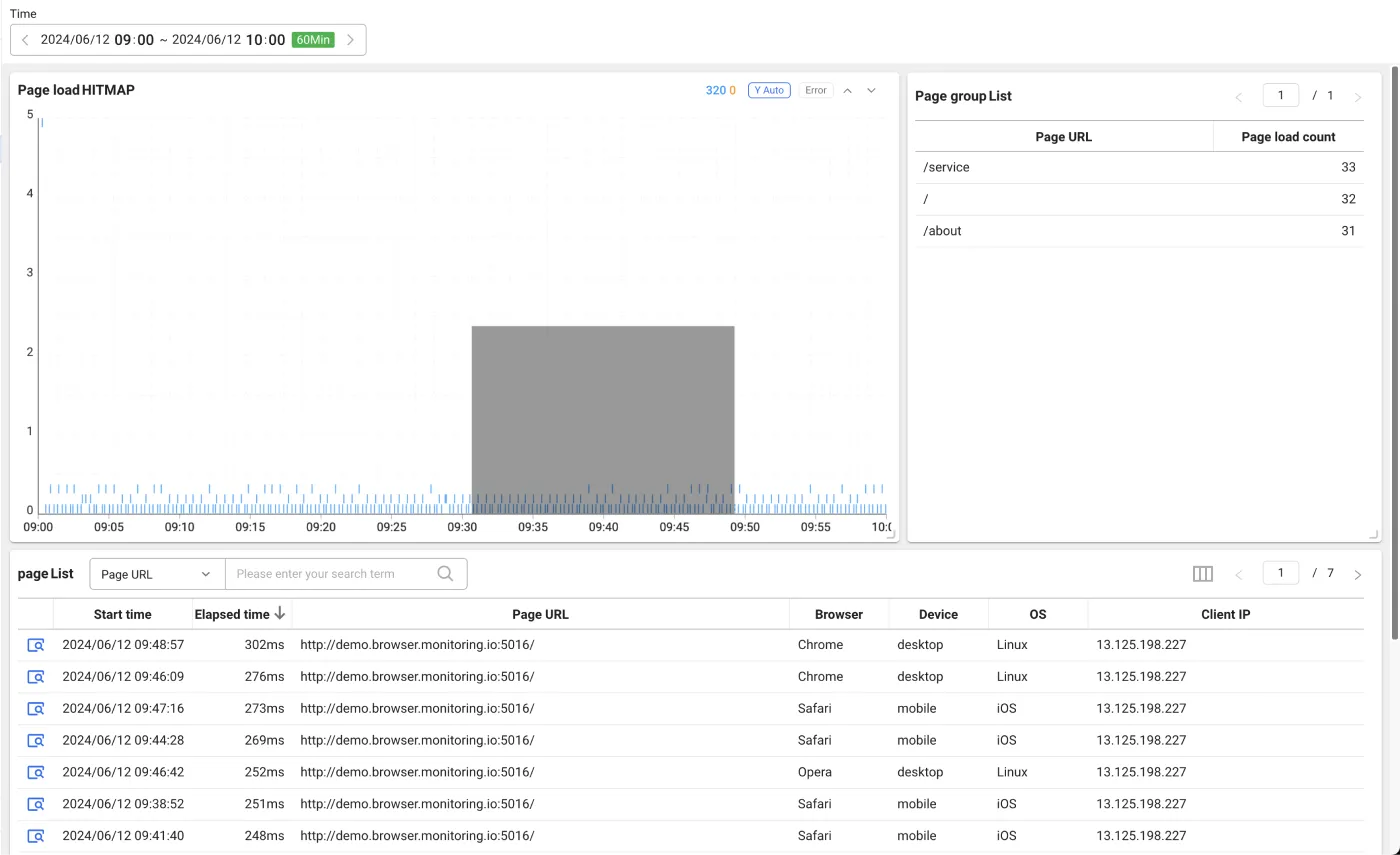Sort by Page URL in Page group List
The width and height of the screenshot is (1400, 855).
click(x=1064, y=137)
